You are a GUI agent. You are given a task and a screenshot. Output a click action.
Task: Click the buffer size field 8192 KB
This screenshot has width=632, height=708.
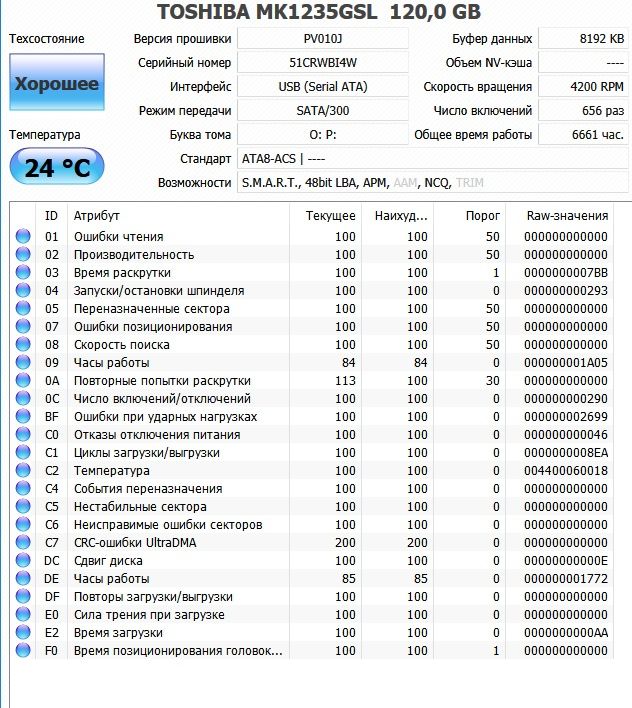click(x=583, y=38)
